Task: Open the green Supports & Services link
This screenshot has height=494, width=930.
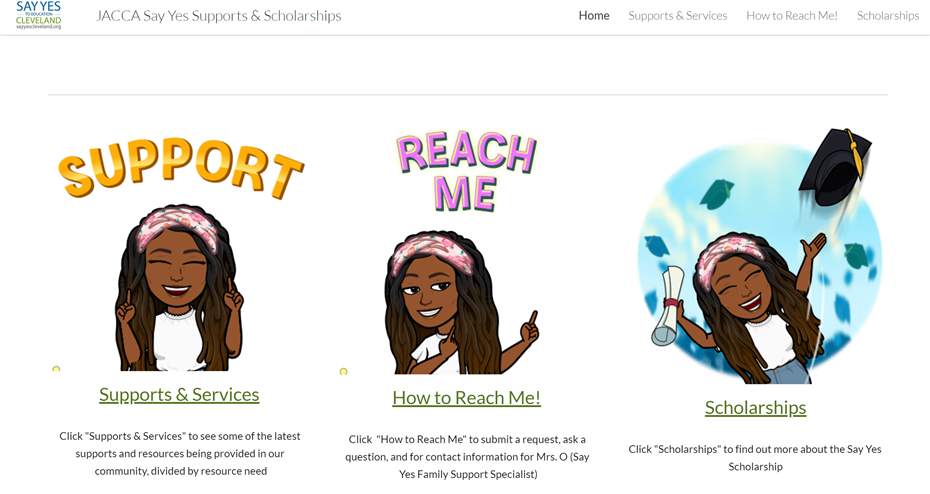Action: [x=179, y=394]
